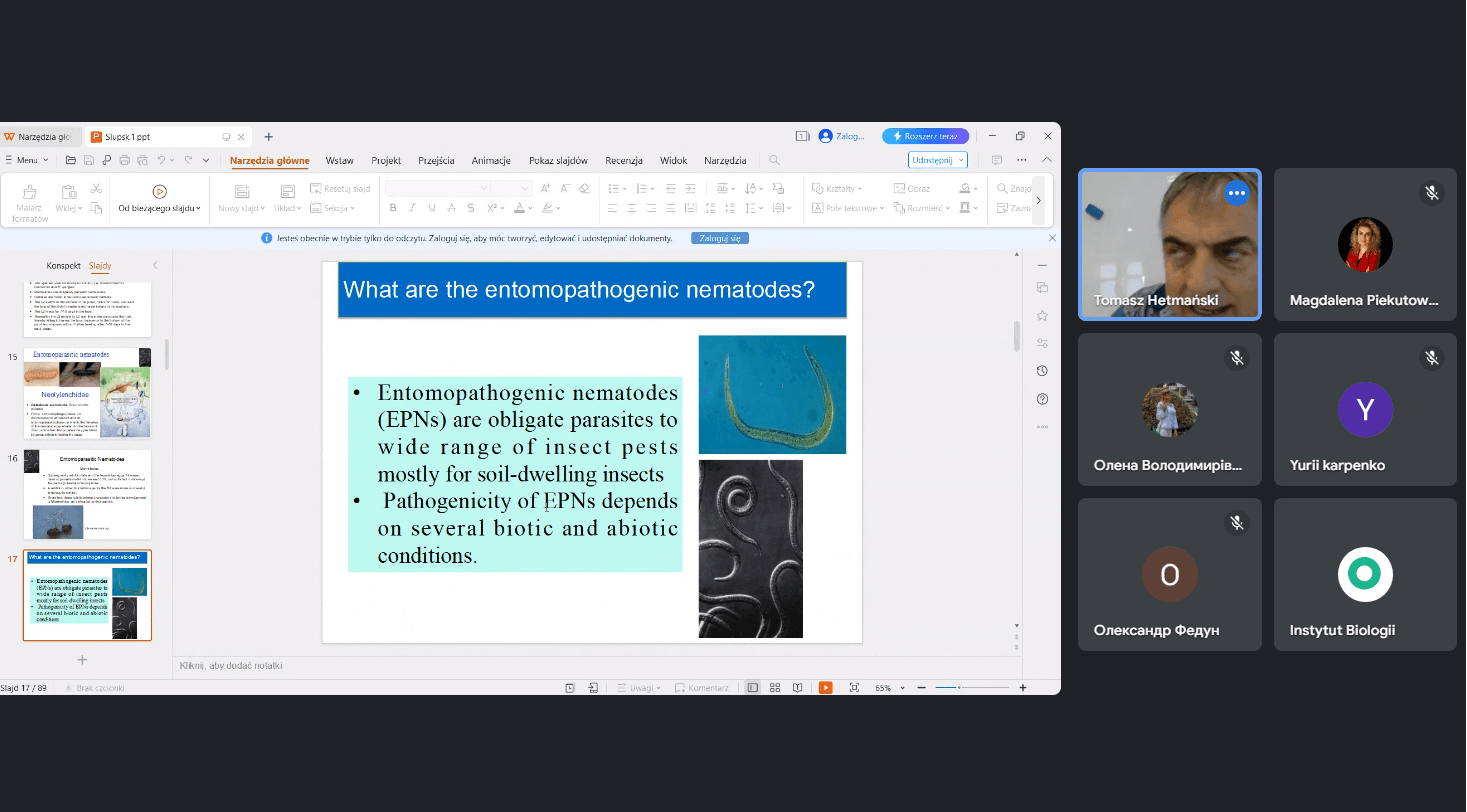Click the search magnifier icon in ribbon tab row
The image size is (1467, 812).
tap(774, 160)
